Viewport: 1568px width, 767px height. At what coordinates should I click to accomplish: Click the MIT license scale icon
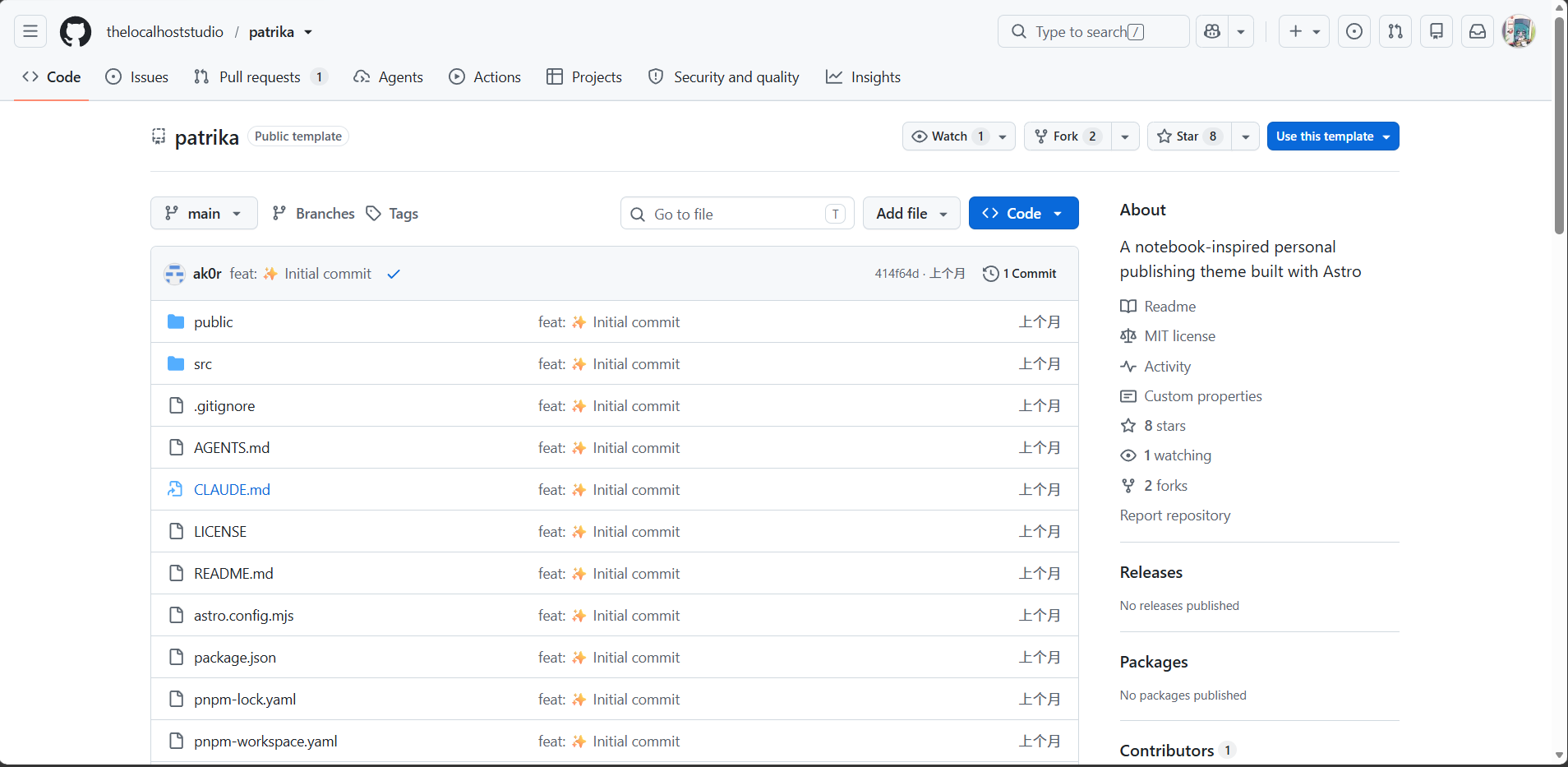(x=1128, y=336)
